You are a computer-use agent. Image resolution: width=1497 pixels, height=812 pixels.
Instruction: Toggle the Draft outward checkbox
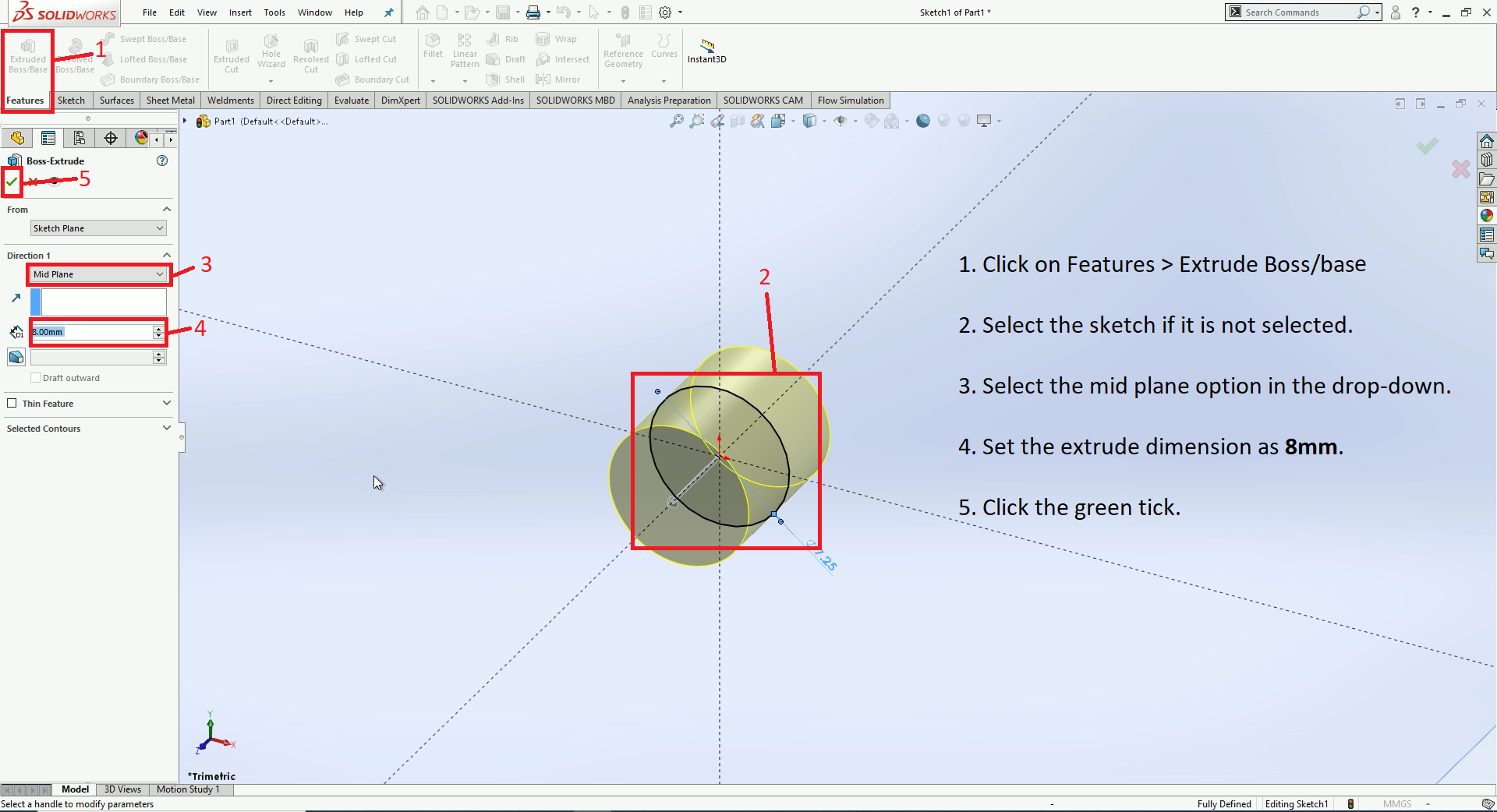point(35,378)
